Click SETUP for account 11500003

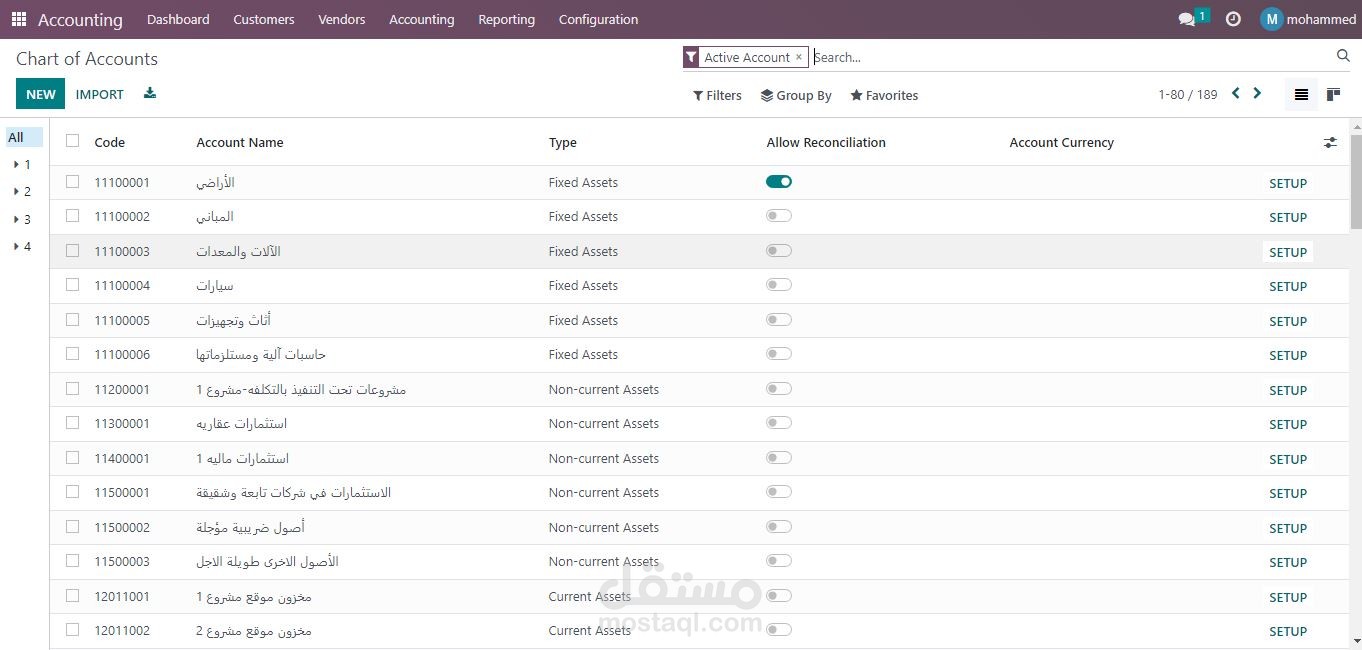click(x=1288, y=562)
